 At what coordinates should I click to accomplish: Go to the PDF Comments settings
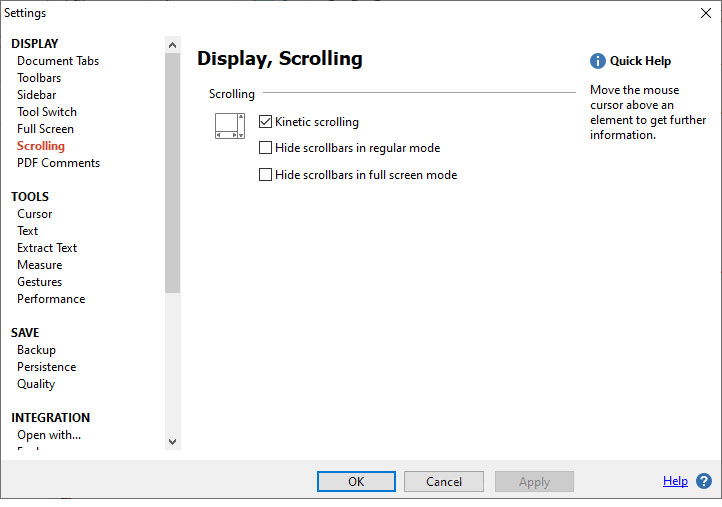[x=58, y=163]
